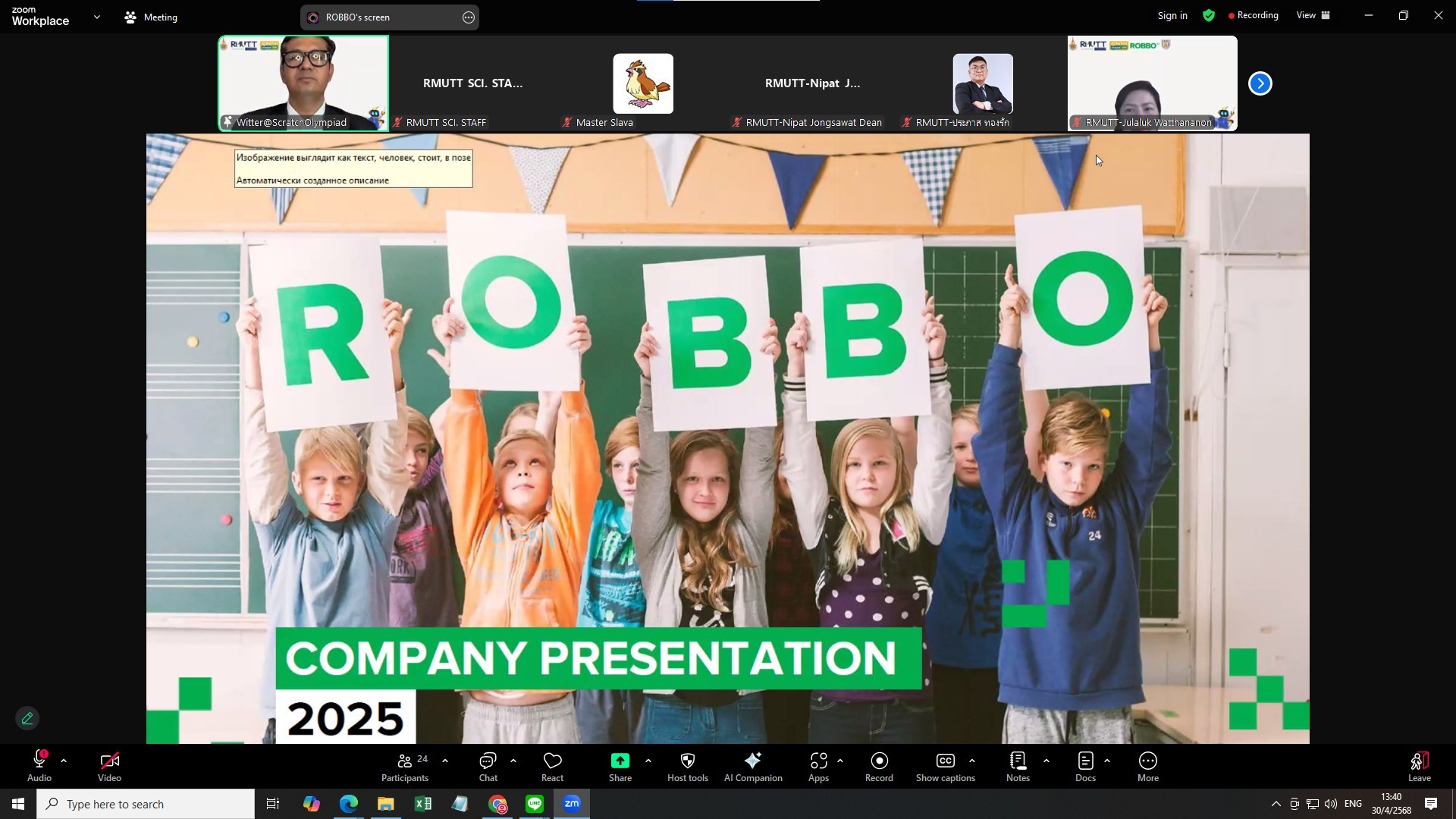Expand Participants options arrow
1456x819 pixels.
(x=445, y=761)
